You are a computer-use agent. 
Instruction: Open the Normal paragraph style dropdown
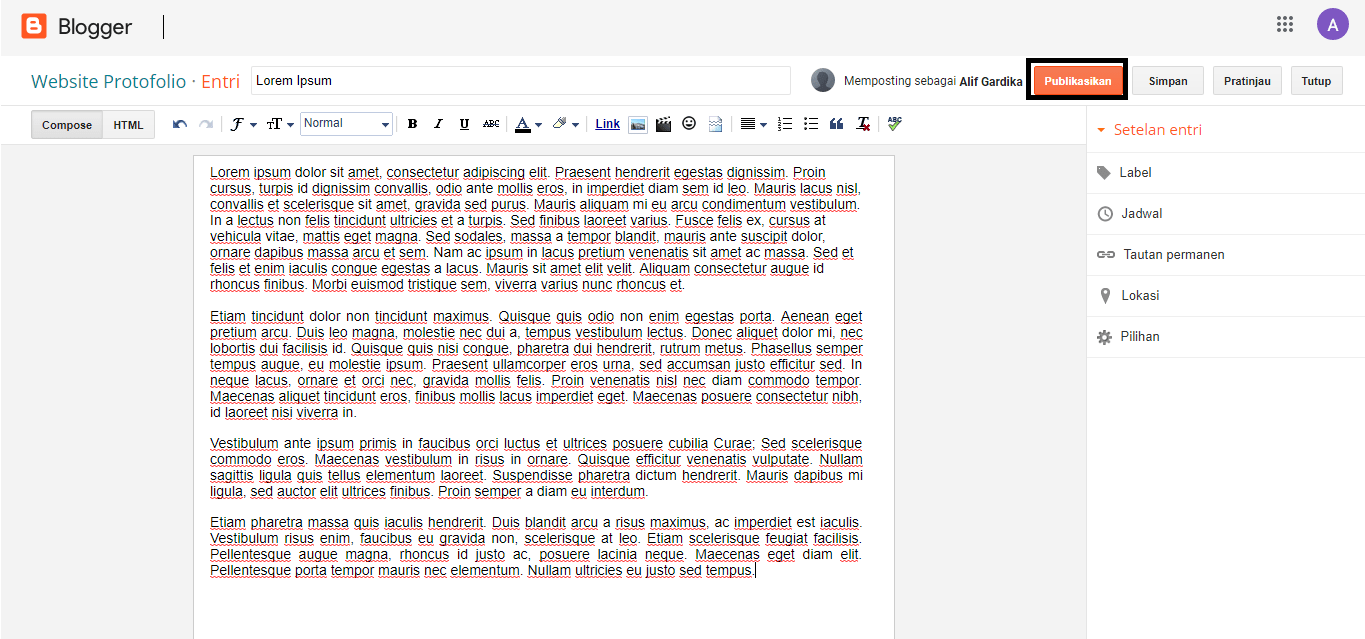coord(345,123)
